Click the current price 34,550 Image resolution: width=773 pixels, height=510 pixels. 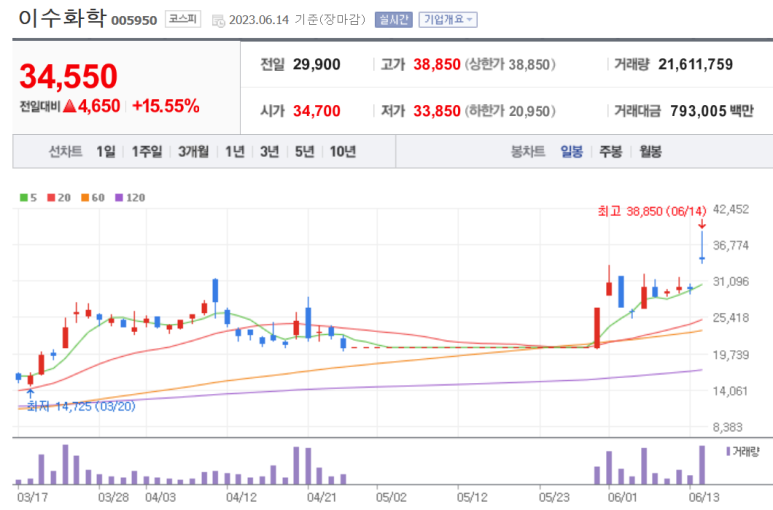69,76
